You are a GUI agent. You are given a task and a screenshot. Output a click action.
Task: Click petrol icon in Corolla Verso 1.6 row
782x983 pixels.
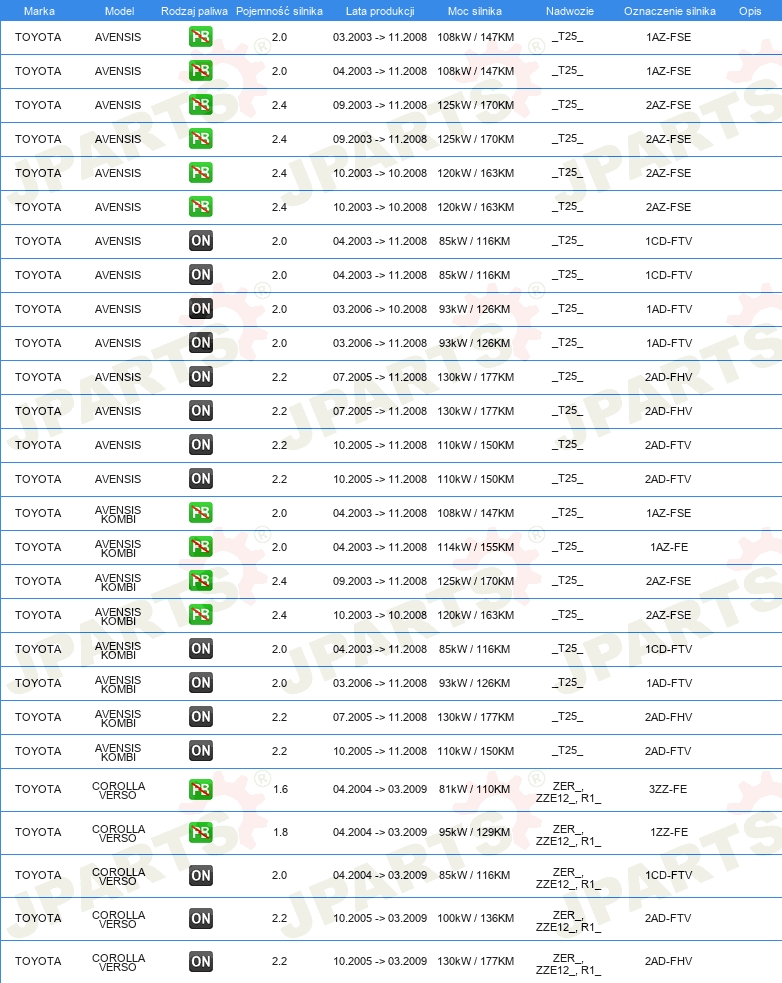click(201, 789)
